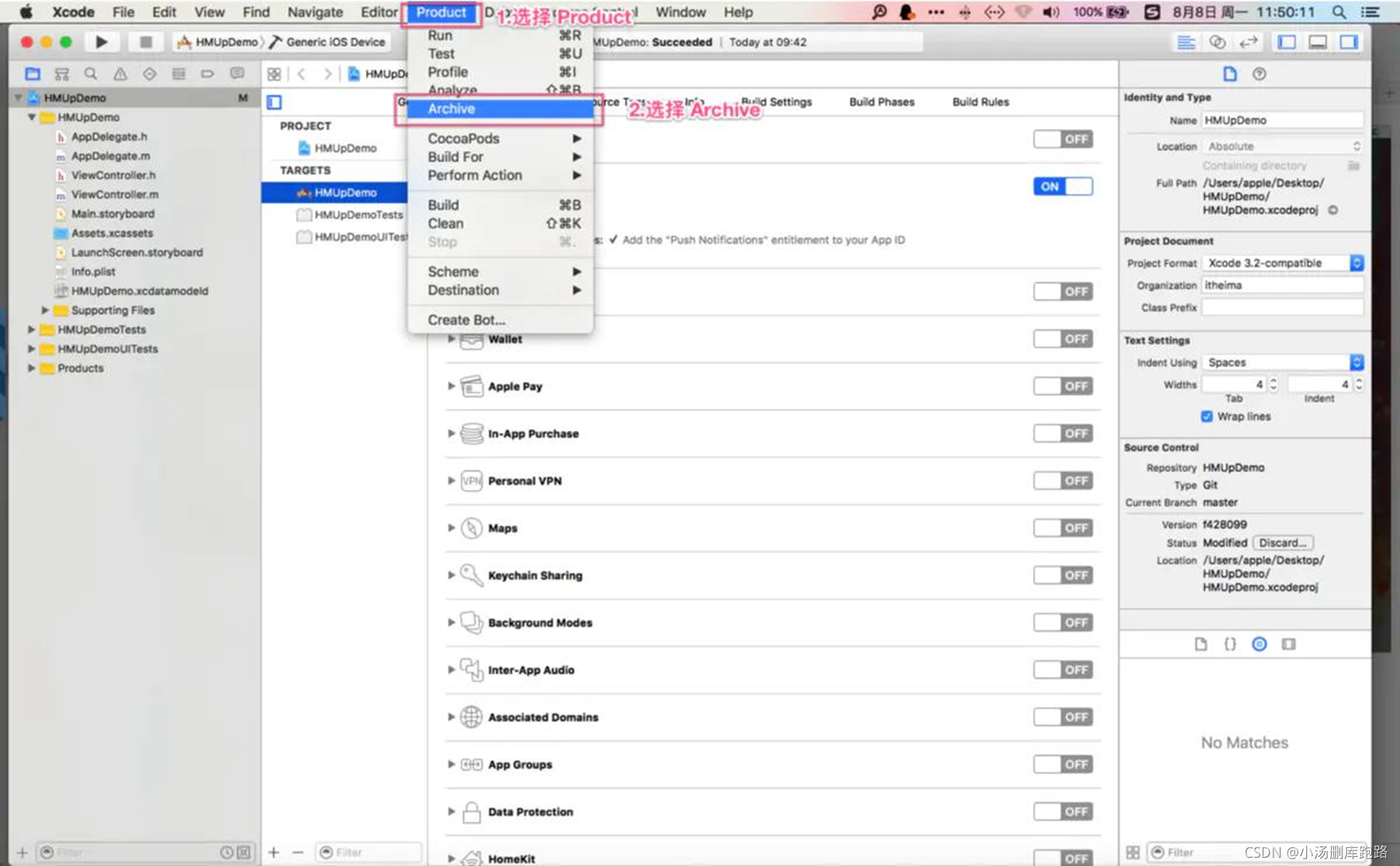Increase the Tab width stepper
This screenshot has height=866, width=1400.
click(1273, 381)
